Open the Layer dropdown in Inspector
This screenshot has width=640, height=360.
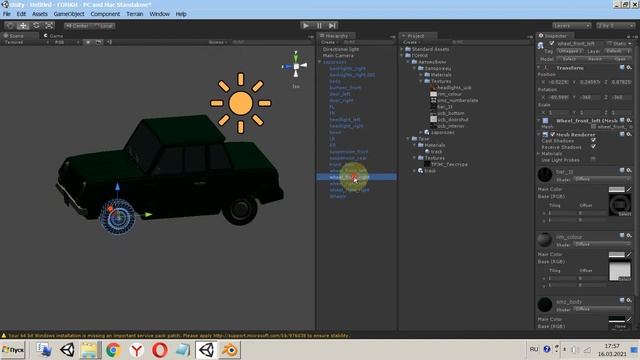(617, 51)
